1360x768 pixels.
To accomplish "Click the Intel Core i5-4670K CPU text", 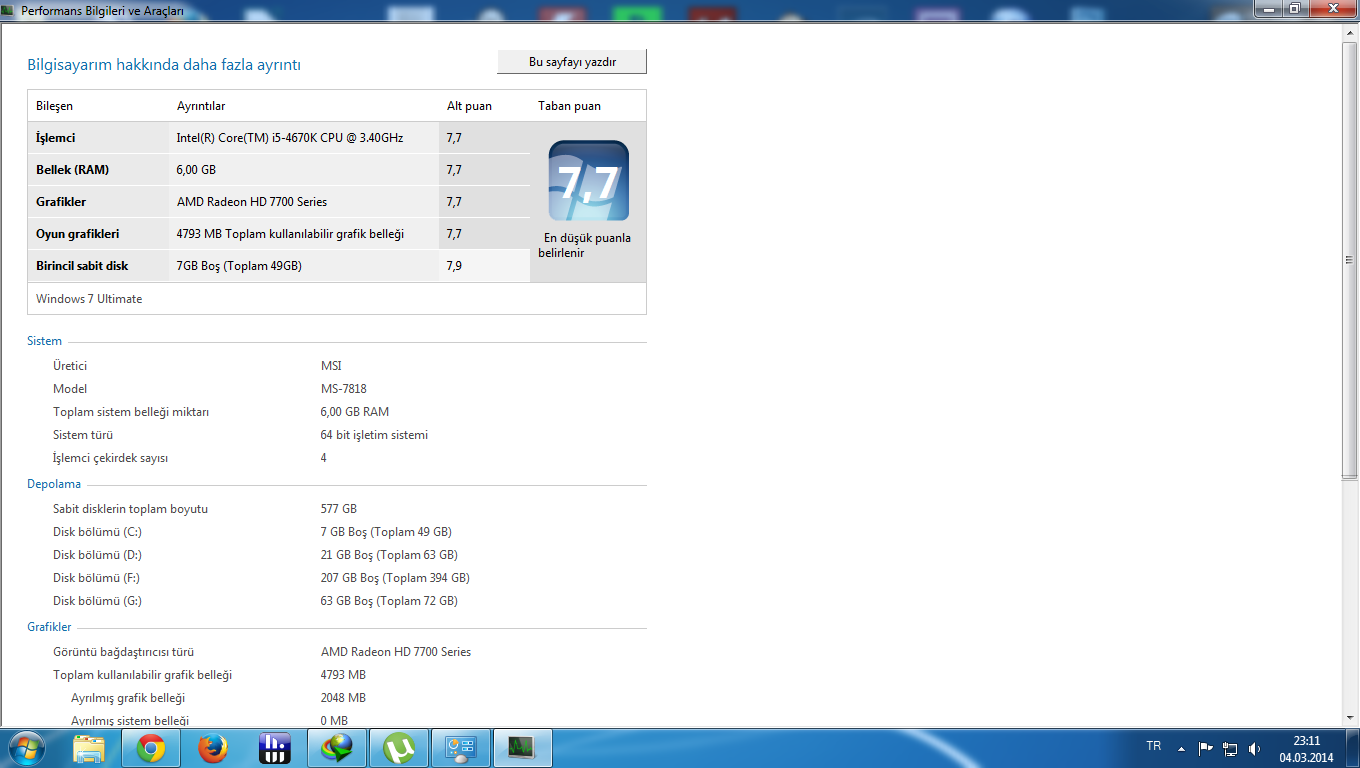I will tap(290, 138).
